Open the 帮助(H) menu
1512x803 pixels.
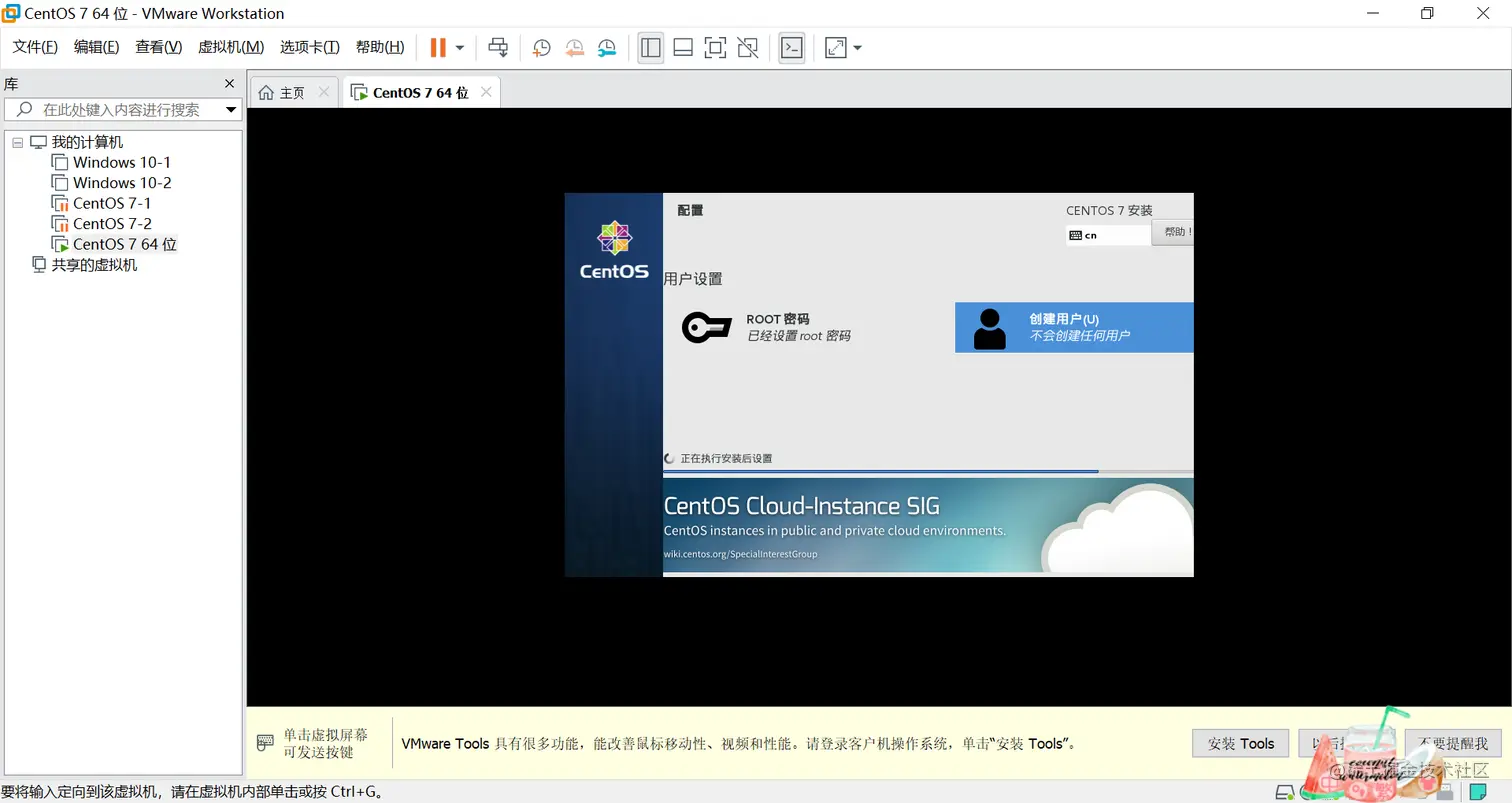[x=380, y=47]
